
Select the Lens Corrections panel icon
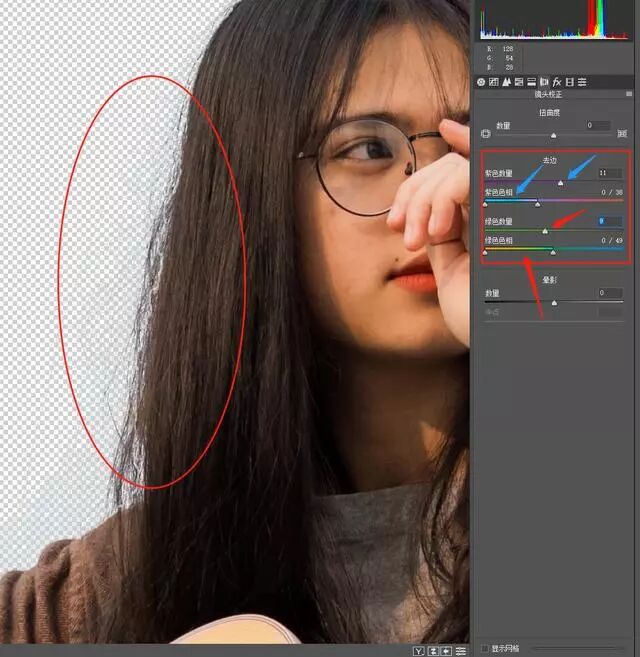(x=544, y=82)
